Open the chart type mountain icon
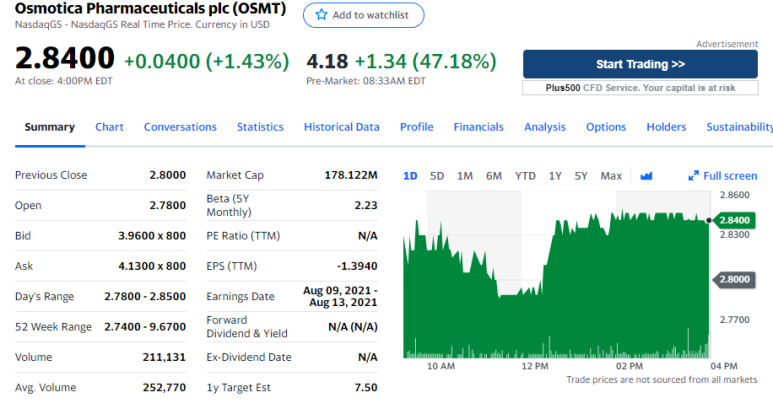Screen dimensions: 773x414 (646, 176)
